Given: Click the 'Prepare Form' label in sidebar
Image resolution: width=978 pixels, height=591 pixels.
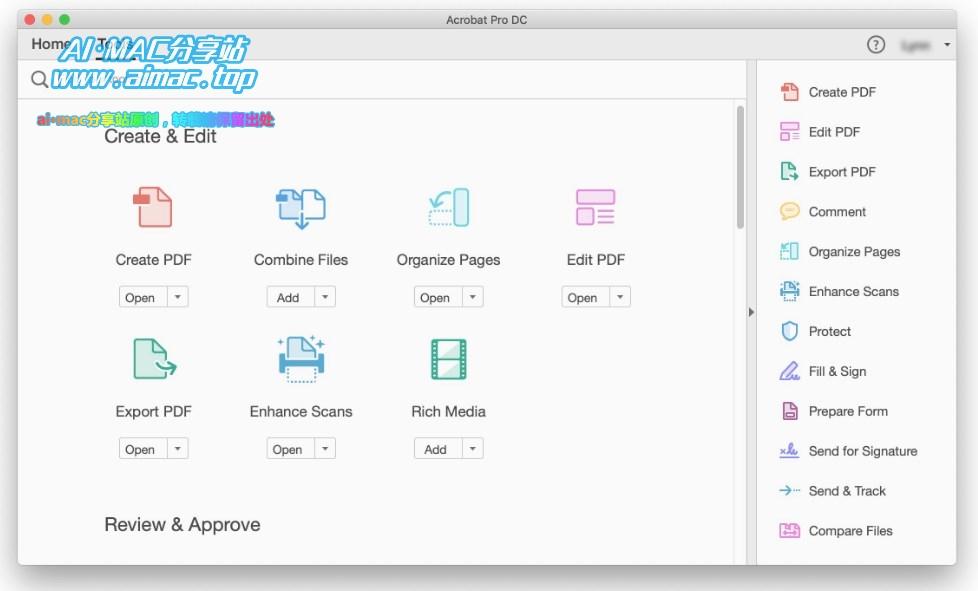Looking at the screenshot, I should [x=848, y=411].
